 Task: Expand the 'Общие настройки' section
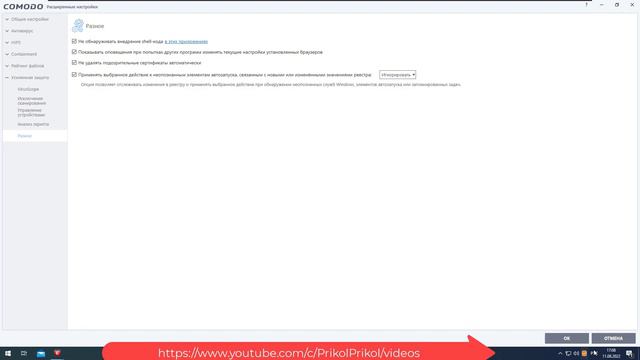tap(29, 19)
